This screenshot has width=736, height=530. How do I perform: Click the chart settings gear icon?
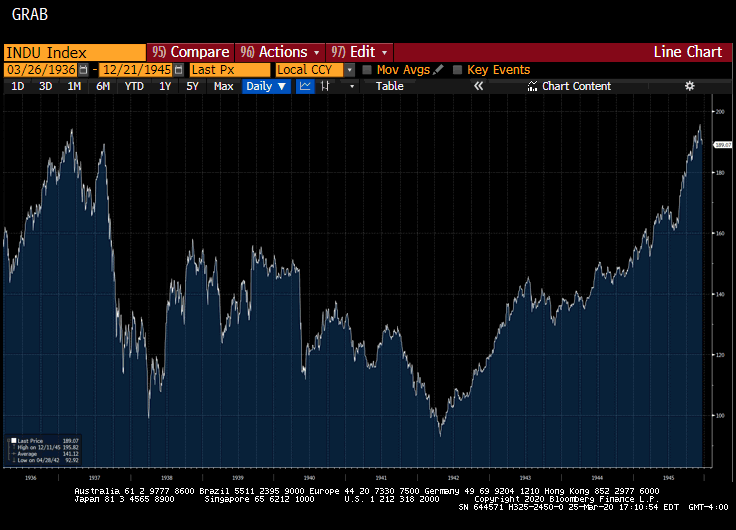point(689,87)
